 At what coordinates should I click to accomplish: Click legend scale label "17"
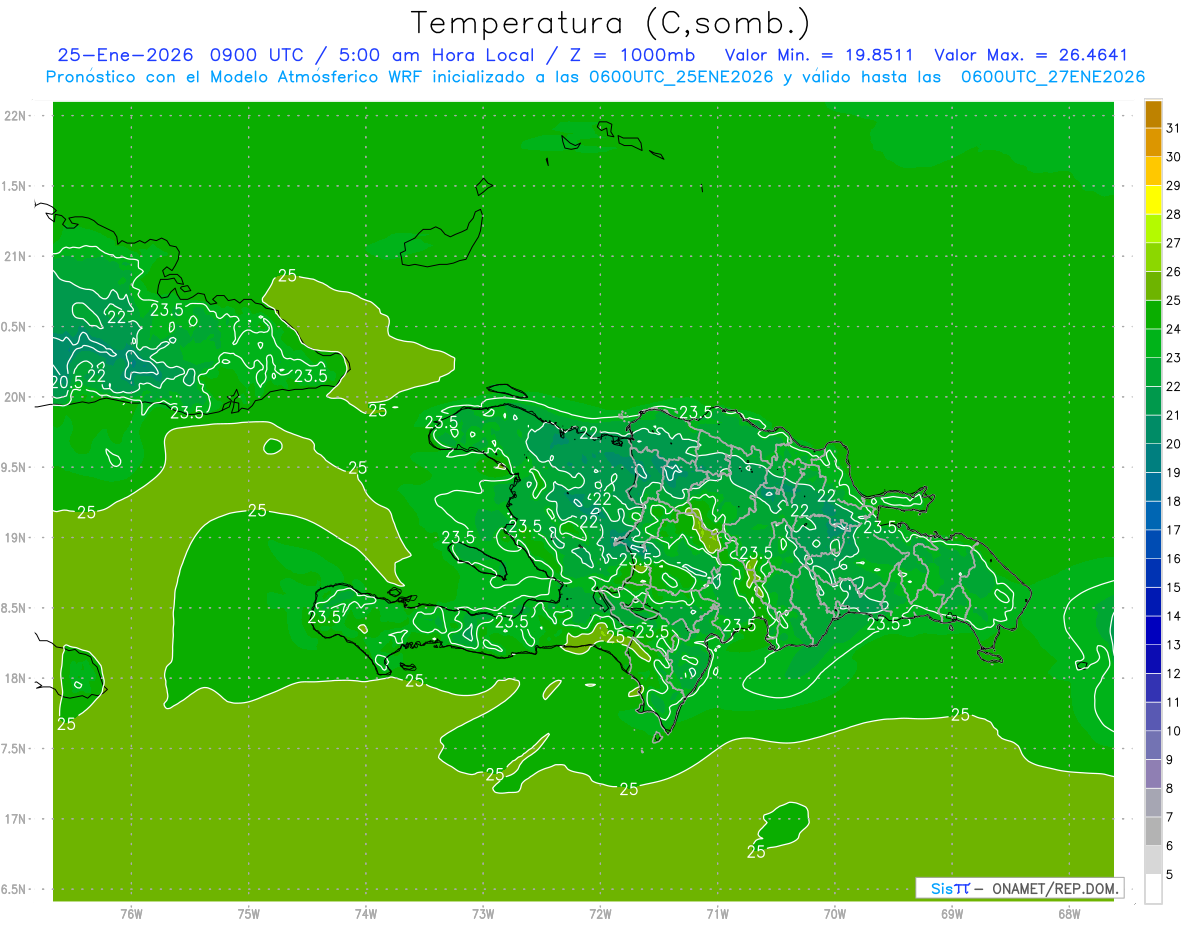[1174, 529]
